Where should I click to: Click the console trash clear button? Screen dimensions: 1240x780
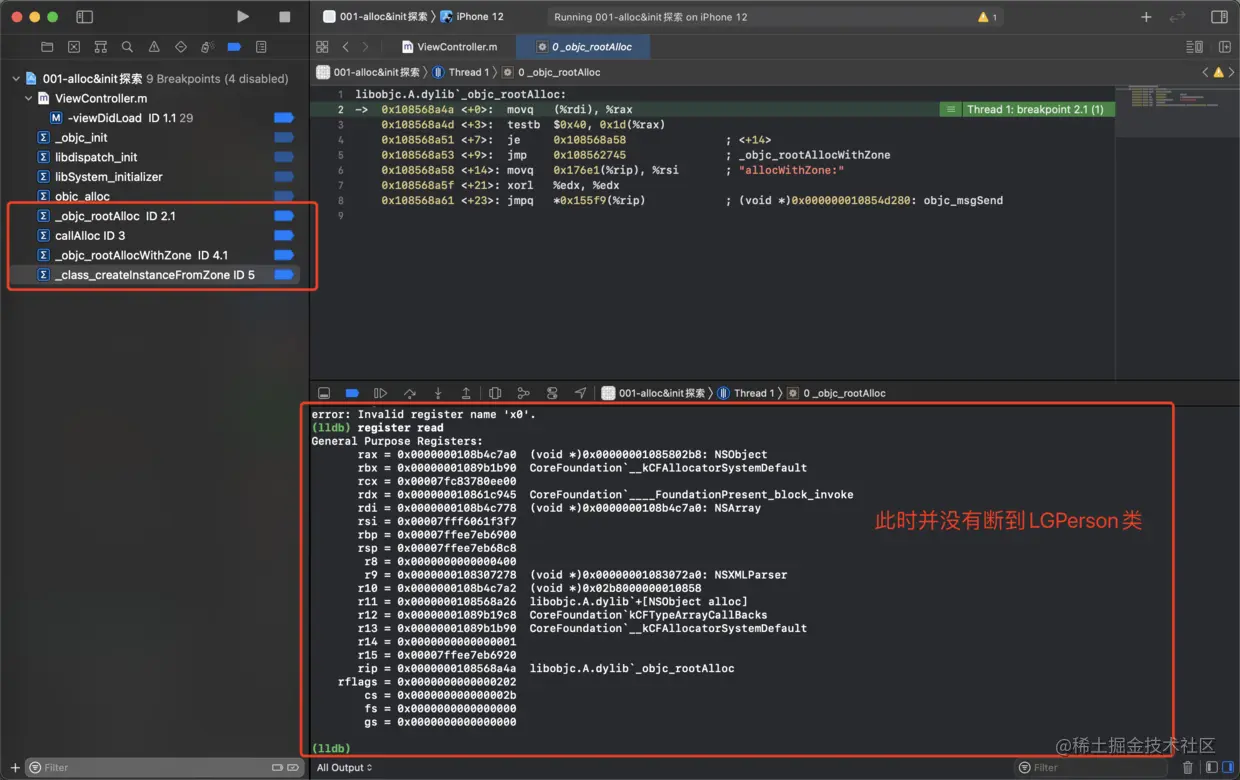pos(1187,767)
